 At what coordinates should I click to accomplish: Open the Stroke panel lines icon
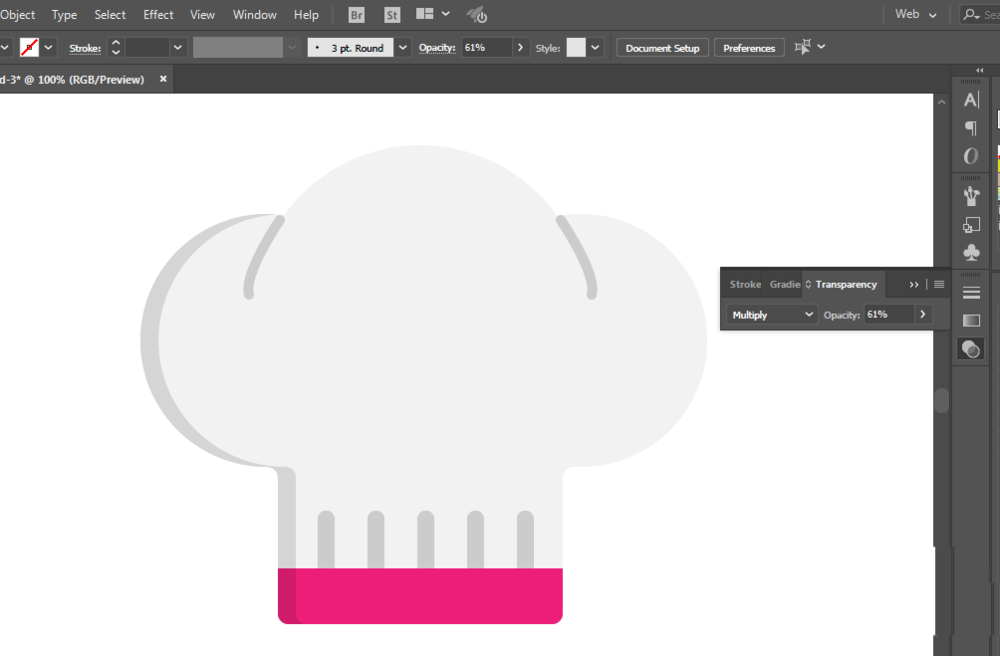pyautogui.click(x=971, y=293)
